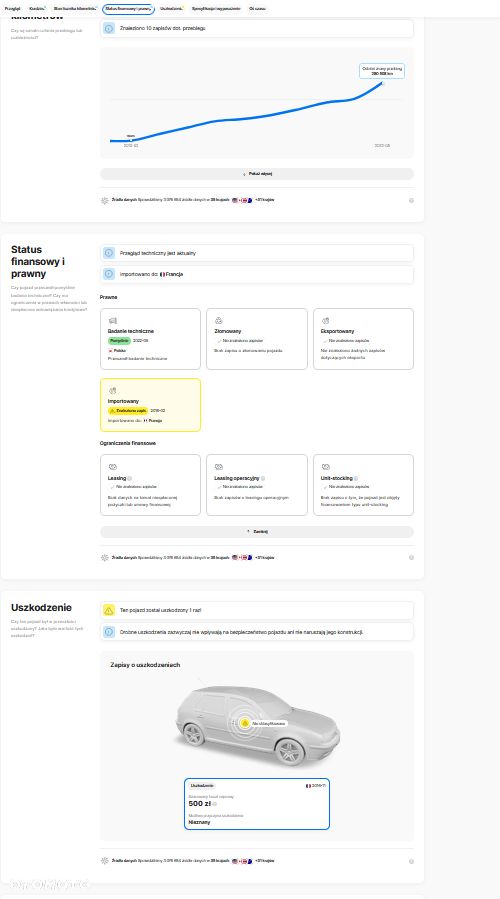The image size is (500, 899).
Task: Click the Badanie techniczne card icon
Action: [x=112, y=320]
